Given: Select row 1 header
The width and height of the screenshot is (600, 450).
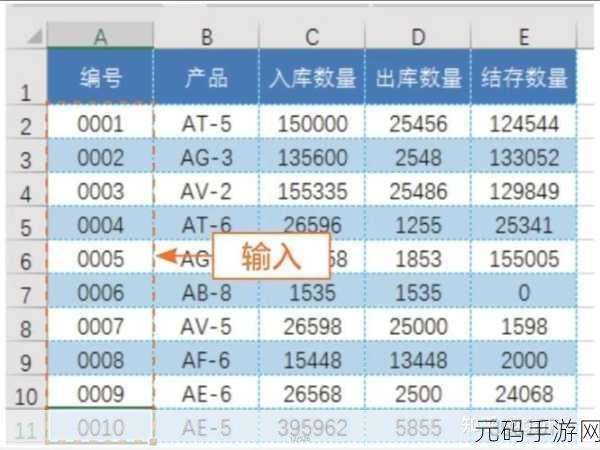Looking at the screenshot, I should coord(26,77).
